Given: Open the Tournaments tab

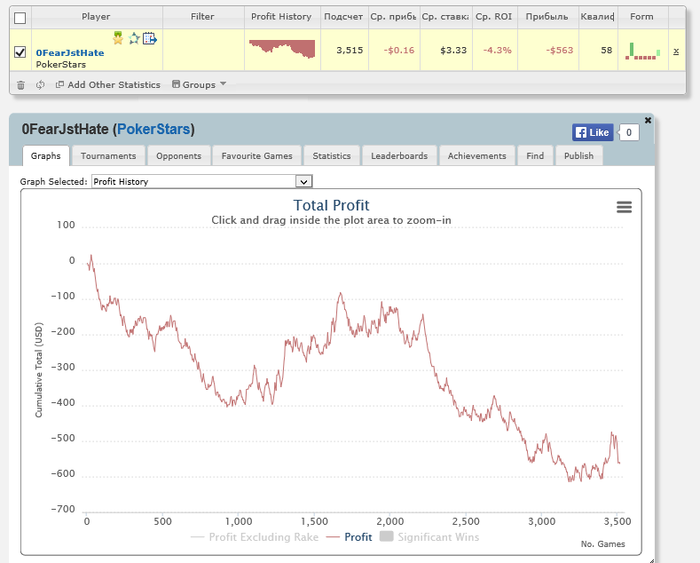Looking at the screenshot, I should (108, 156).
